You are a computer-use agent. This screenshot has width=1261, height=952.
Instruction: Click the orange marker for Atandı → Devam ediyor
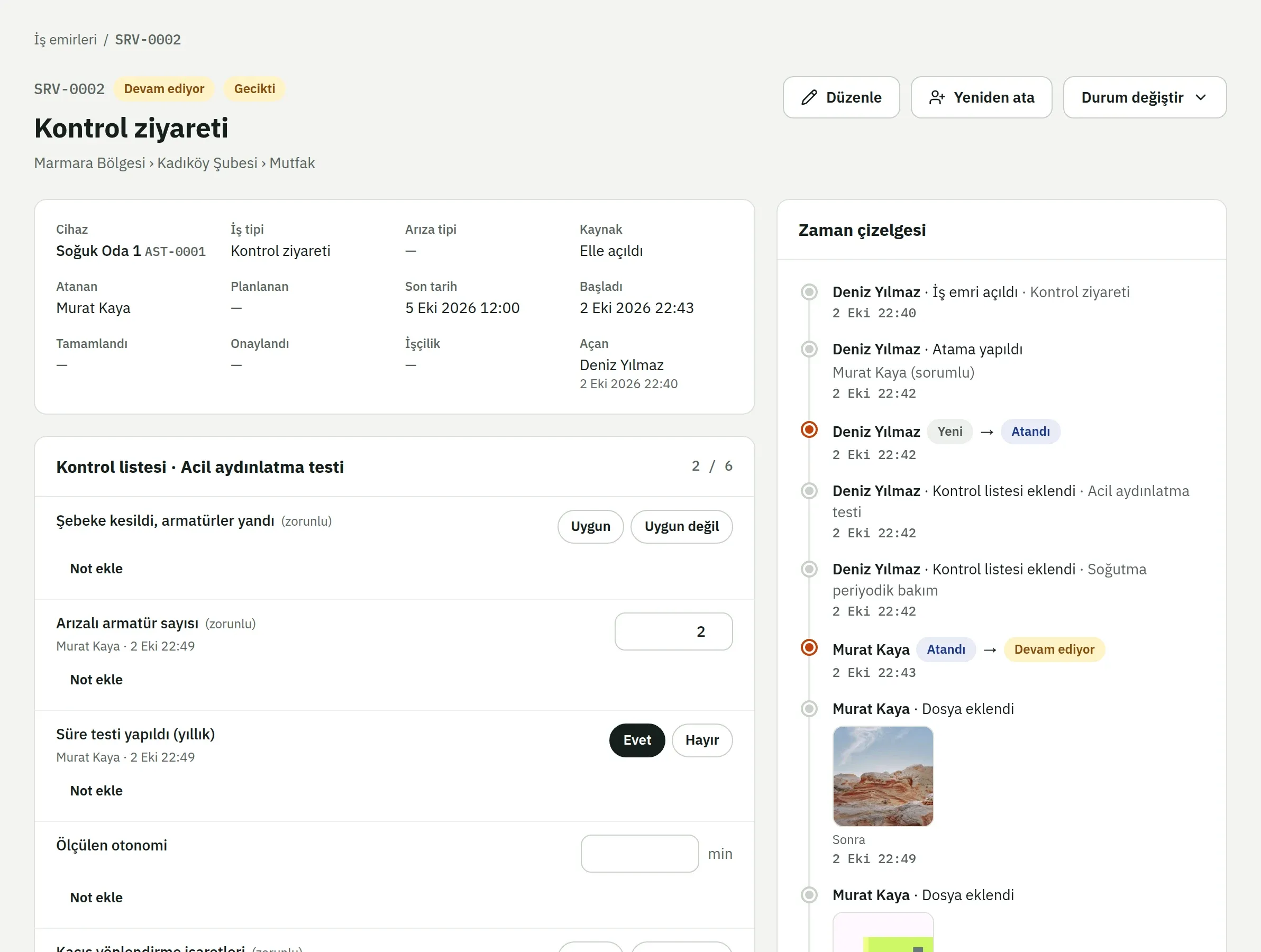coord(809,647)
